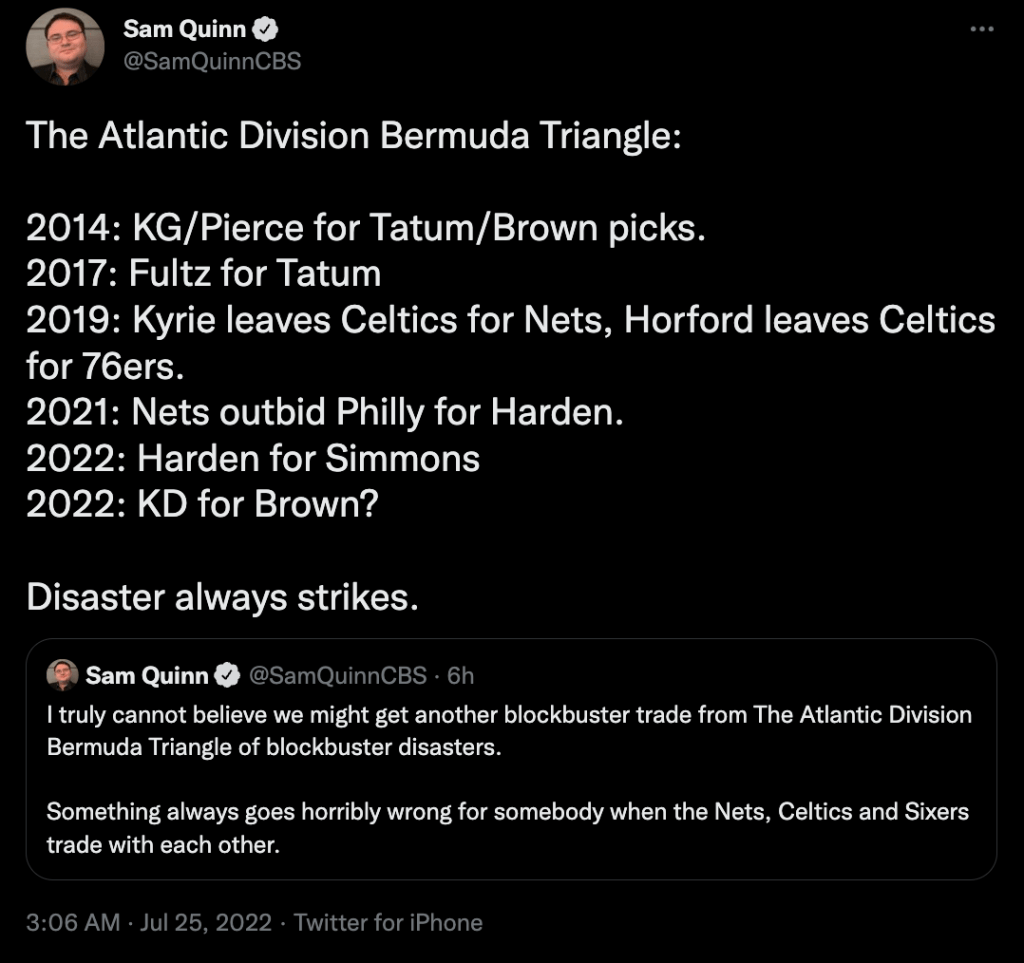This screenshot has height=963, width=1024.
Task: Open the Sam Quinn display name at top
Action: point(186,29)
